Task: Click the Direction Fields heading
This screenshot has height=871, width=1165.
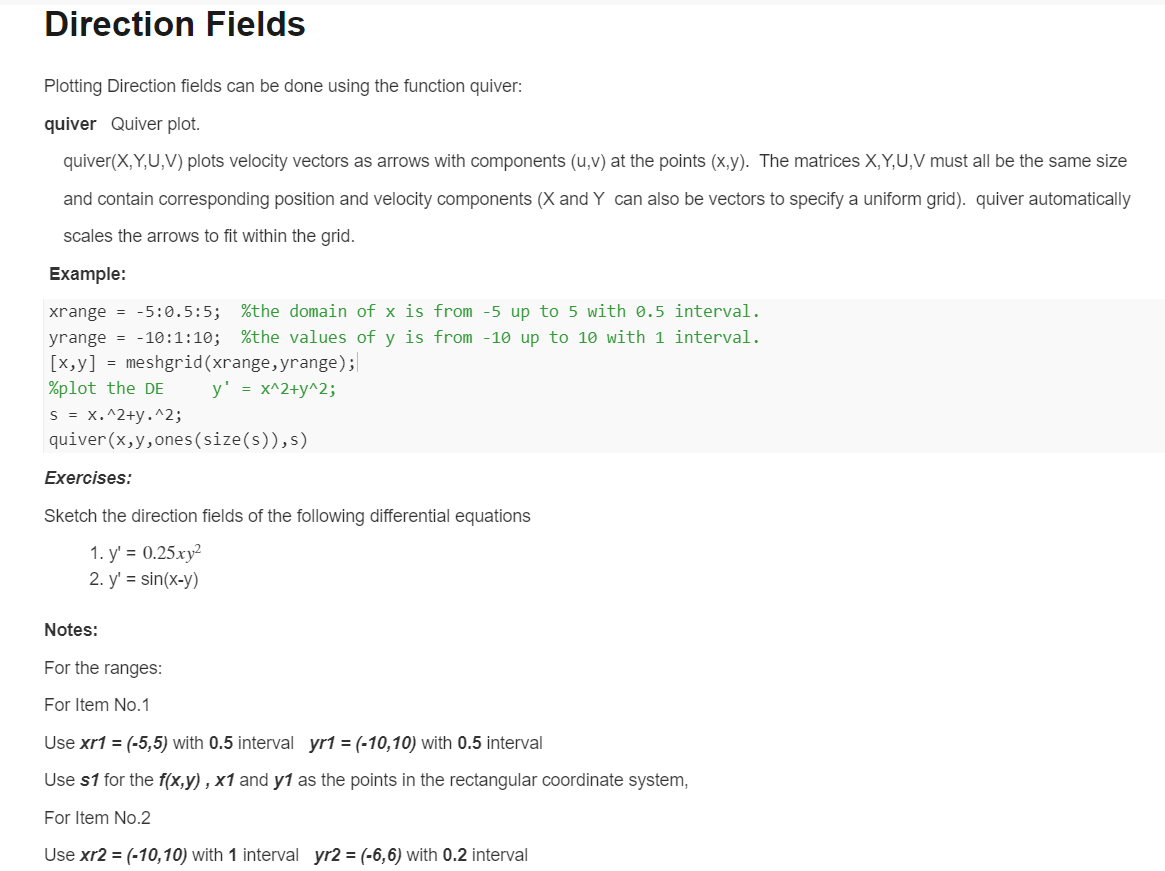Action: 175,24
